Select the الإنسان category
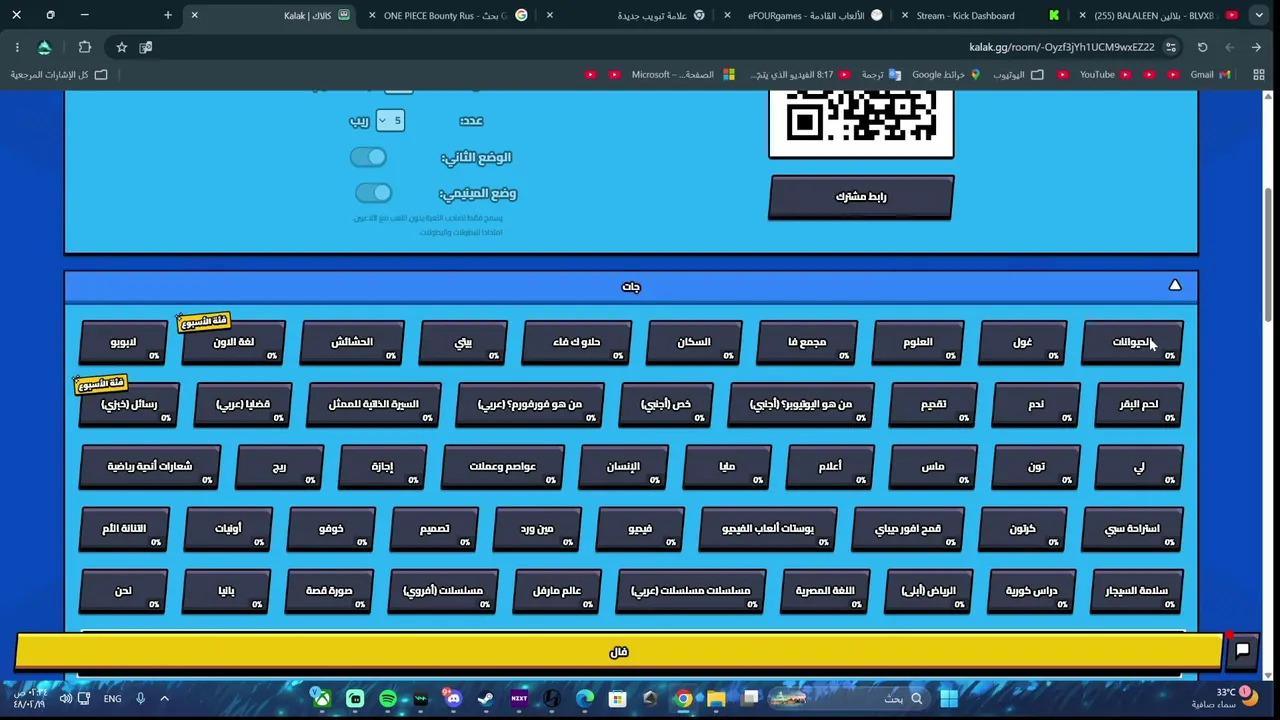 pyautogui.click(x=623, y=467)
